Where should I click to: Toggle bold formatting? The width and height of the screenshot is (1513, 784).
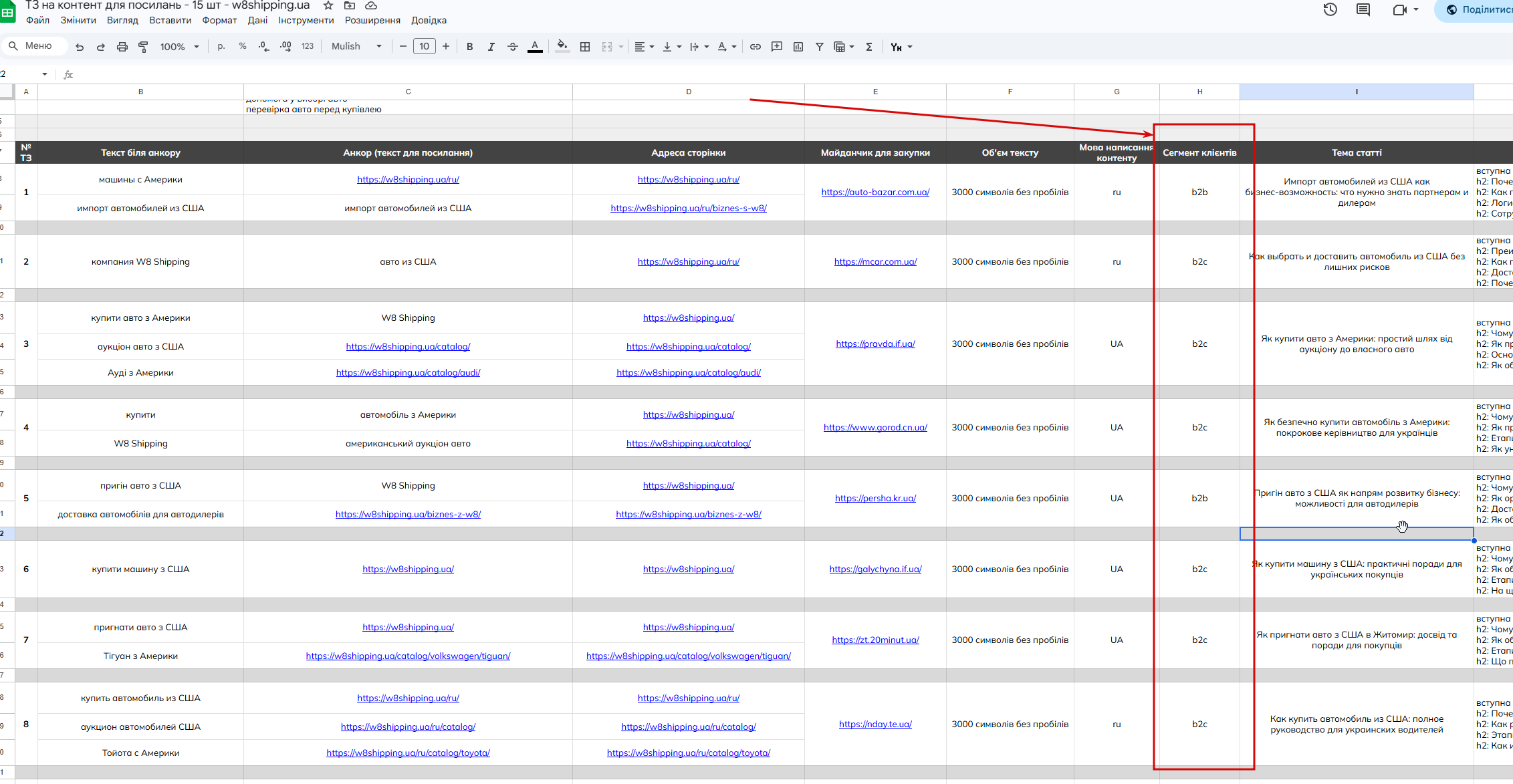click(x=469, y=47)
